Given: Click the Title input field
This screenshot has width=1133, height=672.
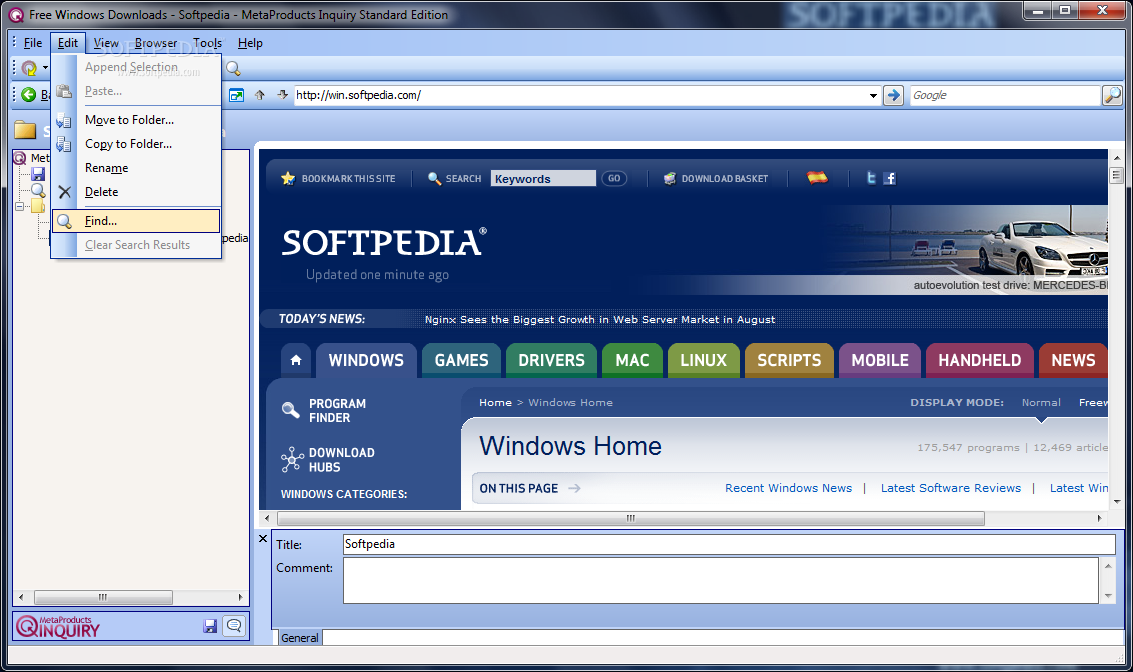Looking at the screenshot, I should click(x=729, y=544).
